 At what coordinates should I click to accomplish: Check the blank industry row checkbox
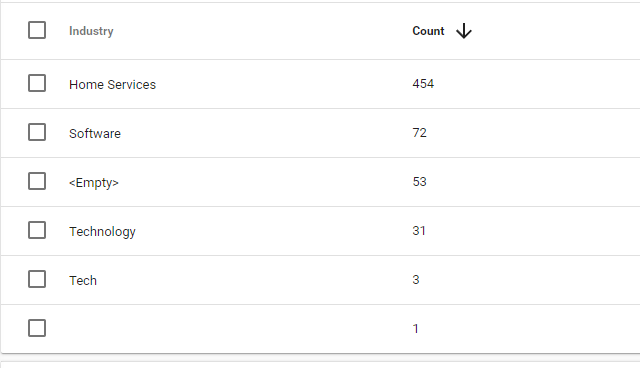tap(37, 328)
